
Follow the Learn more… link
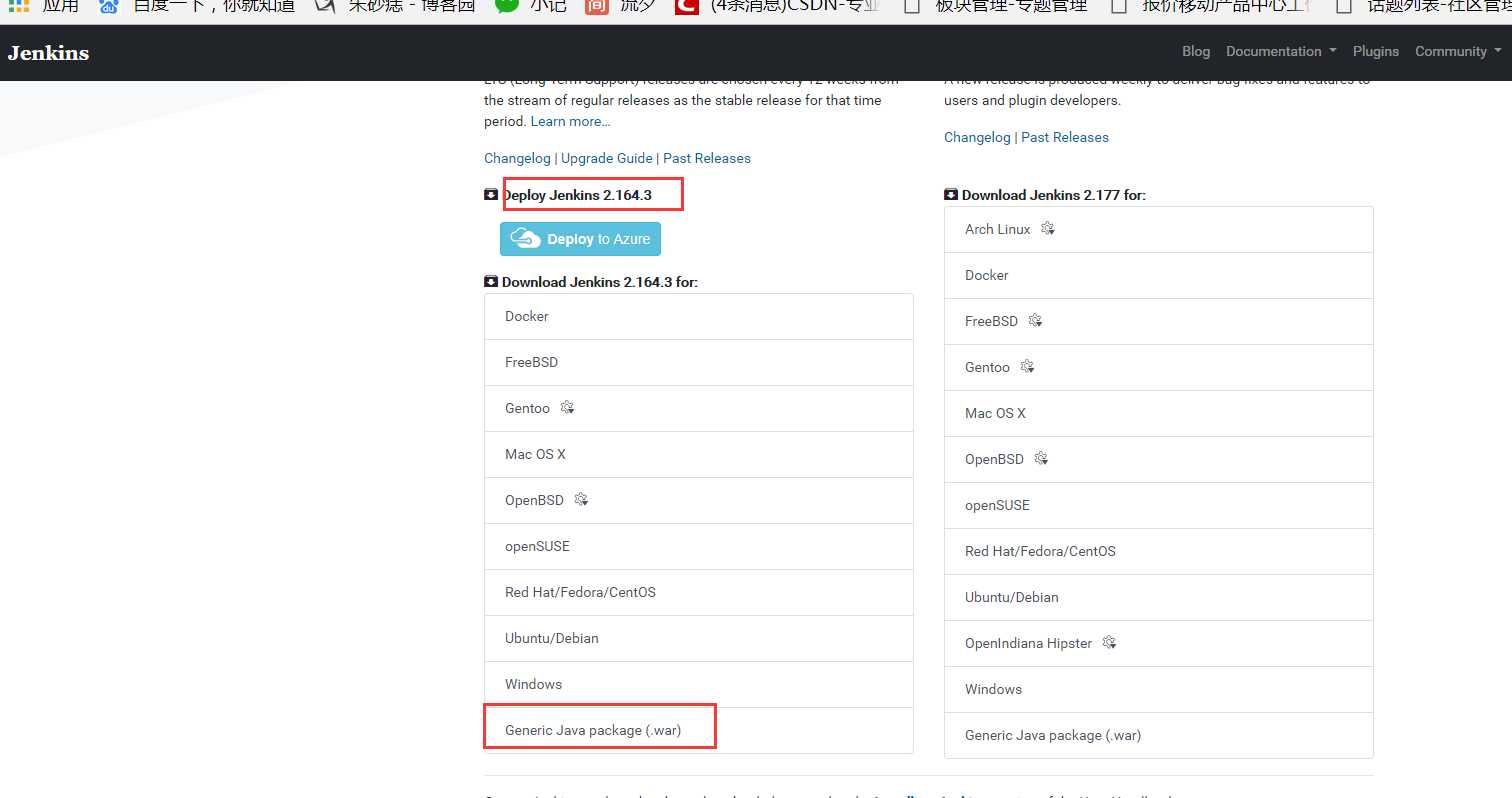tap(570, 121)
